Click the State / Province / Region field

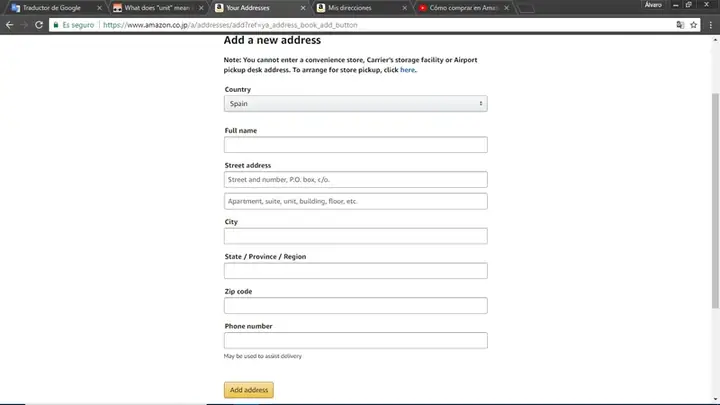pyautogui.click(x=355, y=271)
